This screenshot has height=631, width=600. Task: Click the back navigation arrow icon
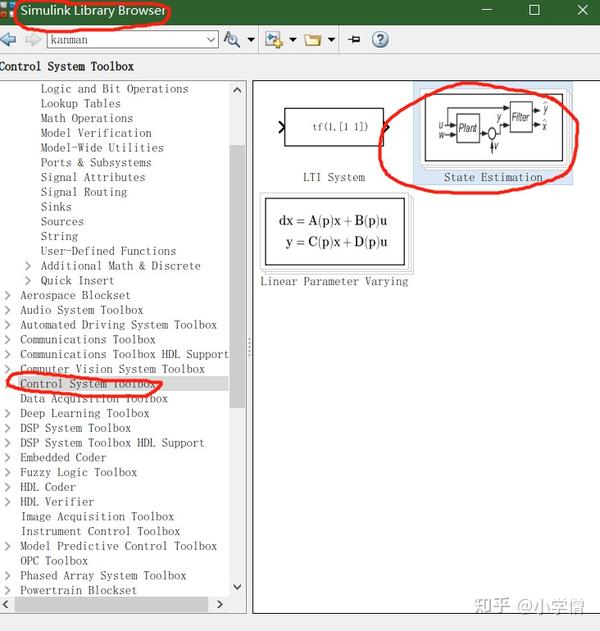tap(8, 39)
